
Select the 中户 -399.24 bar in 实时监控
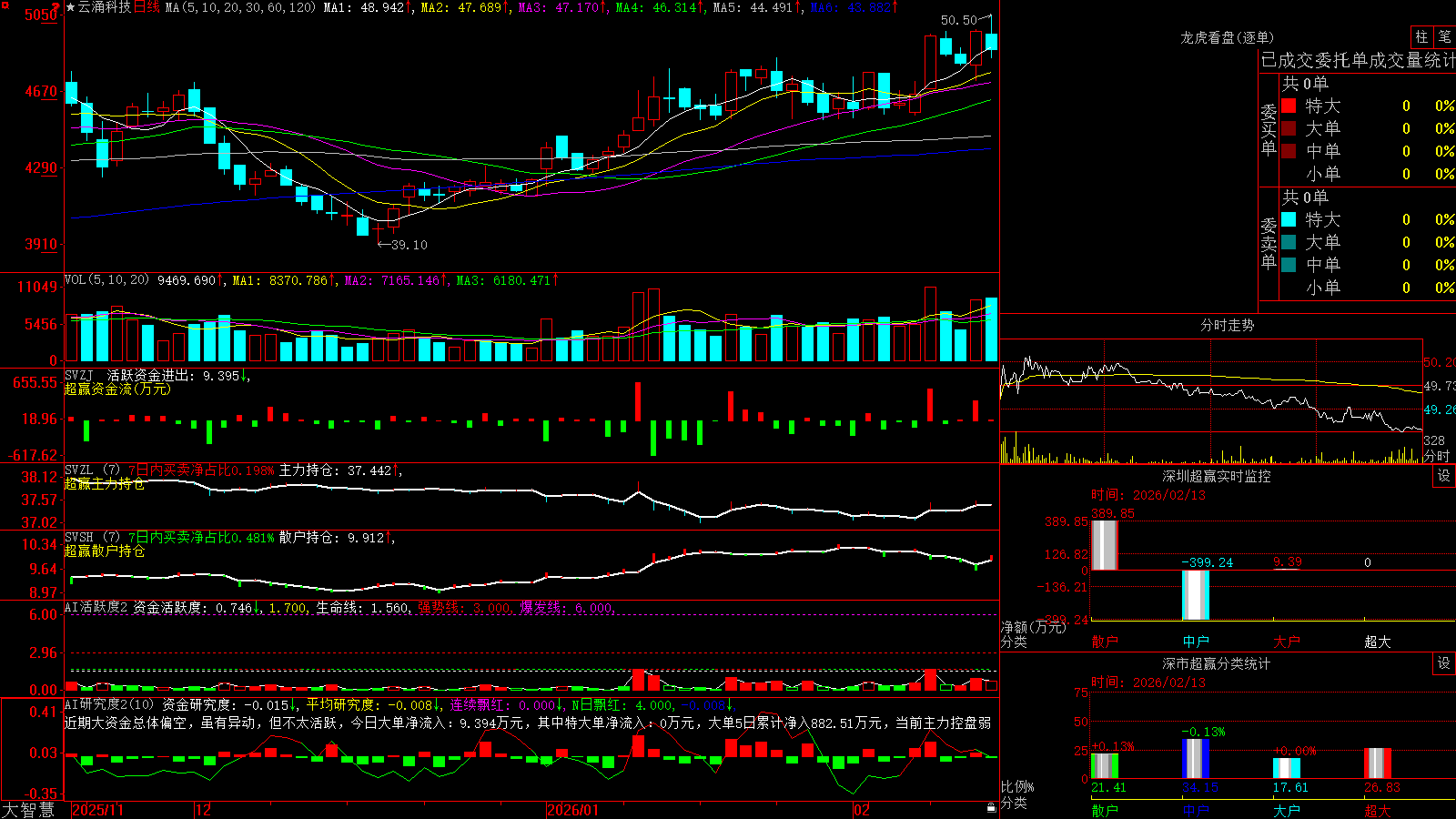1195,595
